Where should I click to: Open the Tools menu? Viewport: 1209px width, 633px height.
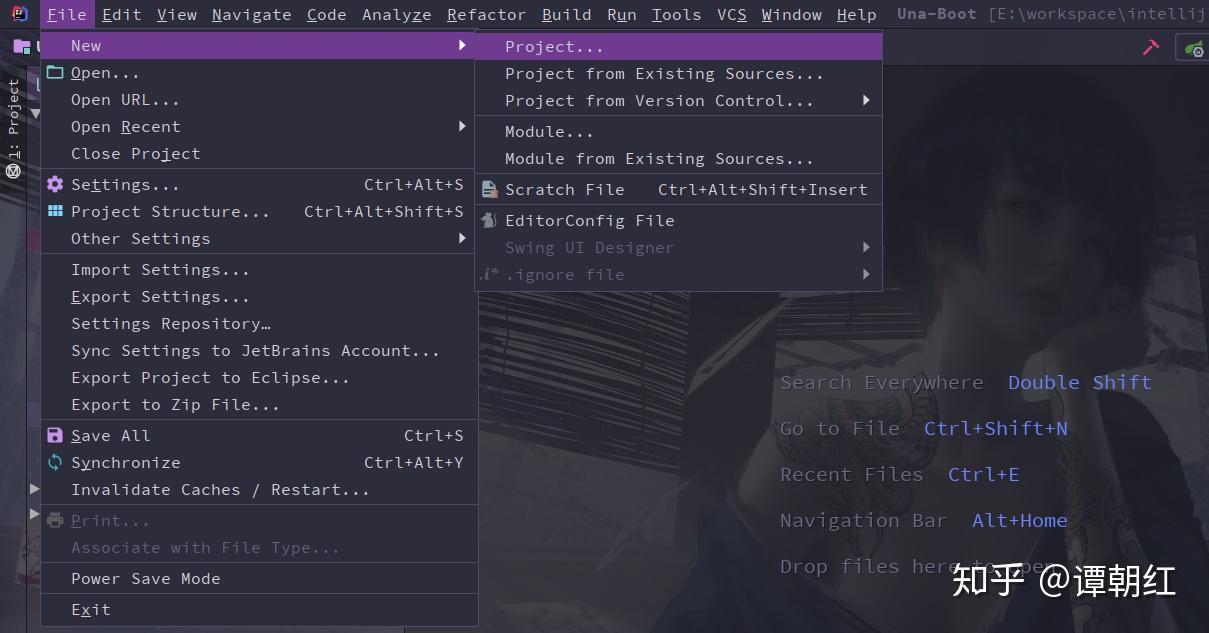[676, 14]
